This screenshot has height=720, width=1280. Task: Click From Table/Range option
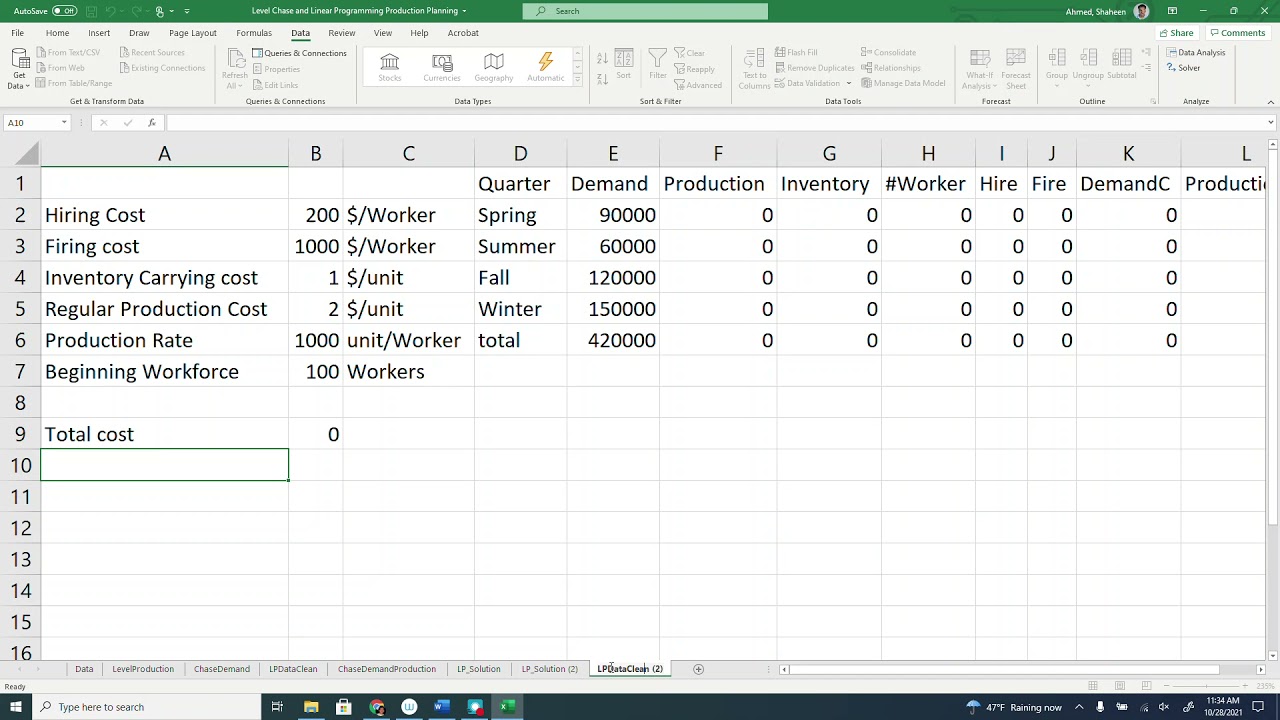[x=74, y=83]
